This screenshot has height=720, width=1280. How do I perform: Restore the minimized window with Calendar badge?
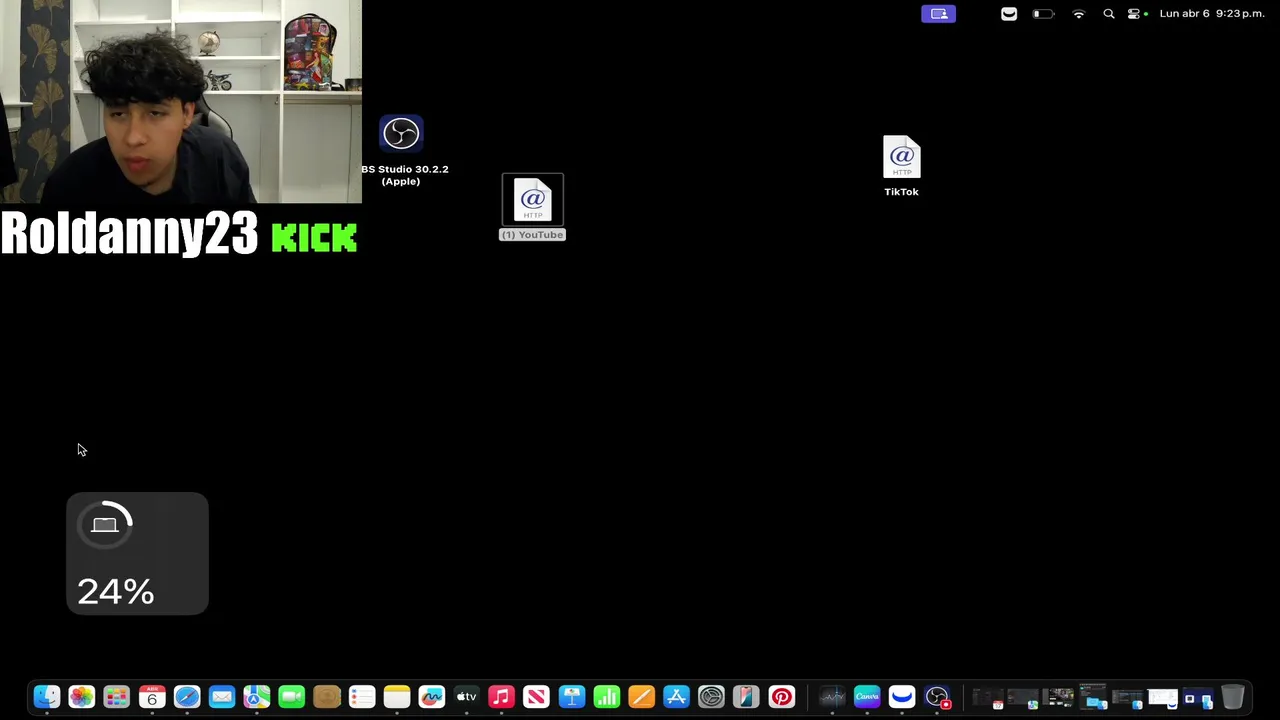click(988, 697)
